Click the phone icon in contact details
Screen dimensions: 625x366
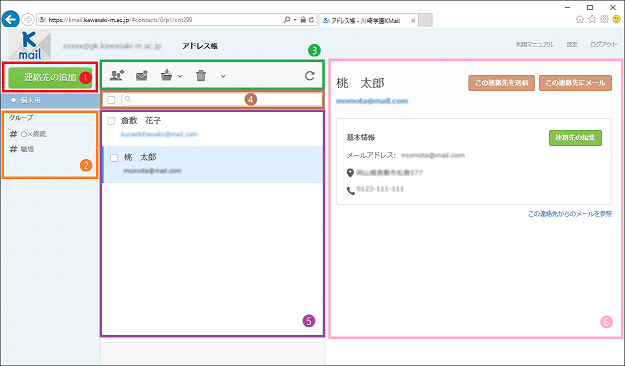(x=351, y=191)
